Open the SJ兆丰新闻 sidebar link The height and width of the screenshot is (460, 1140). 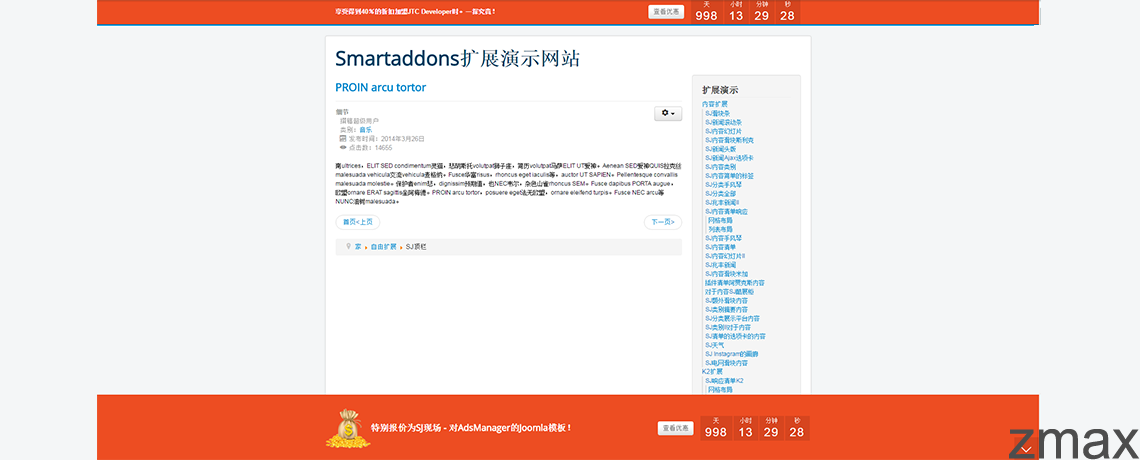(x=722, y=265)
